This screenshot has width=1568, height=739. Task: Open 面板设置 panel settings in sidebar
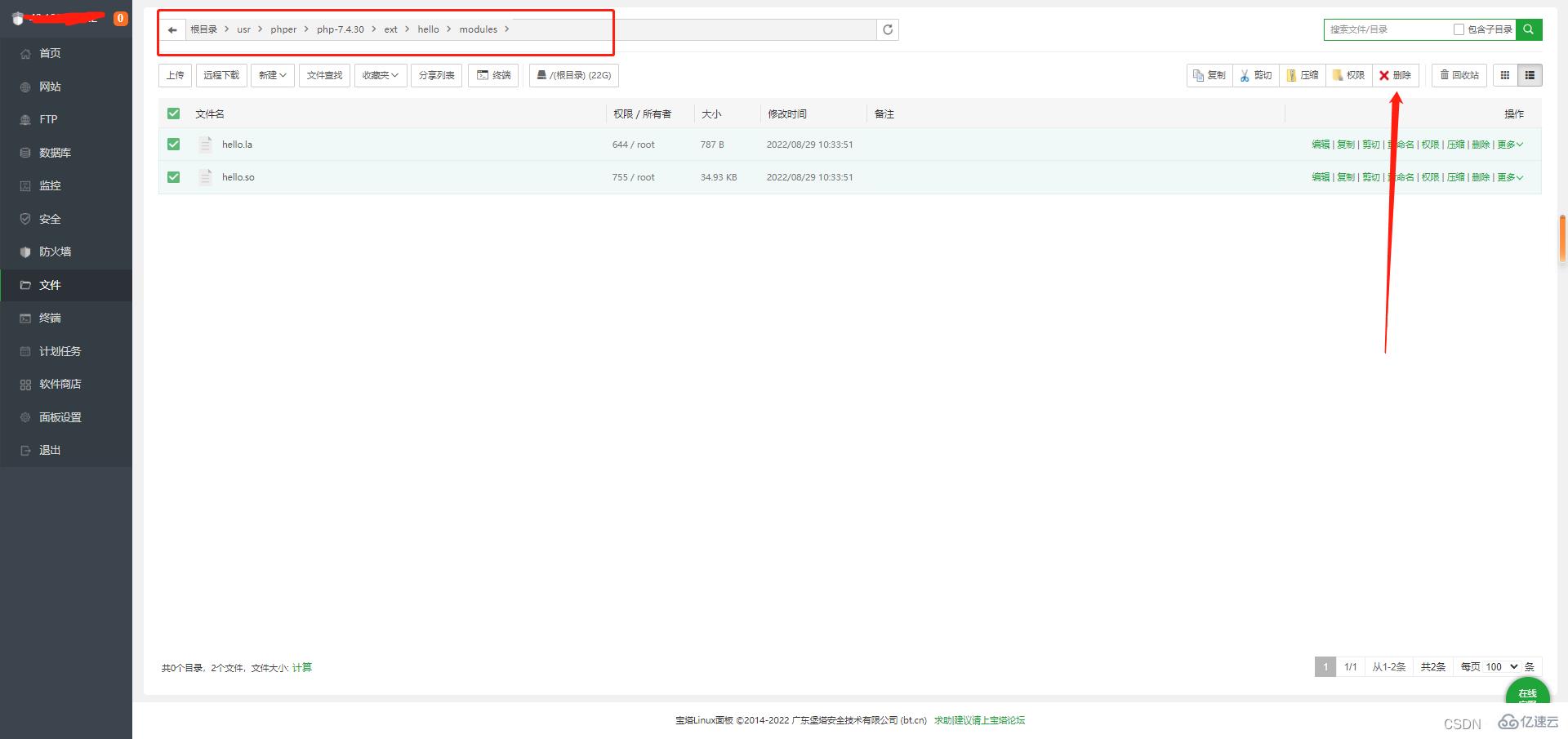pos(66,417)
